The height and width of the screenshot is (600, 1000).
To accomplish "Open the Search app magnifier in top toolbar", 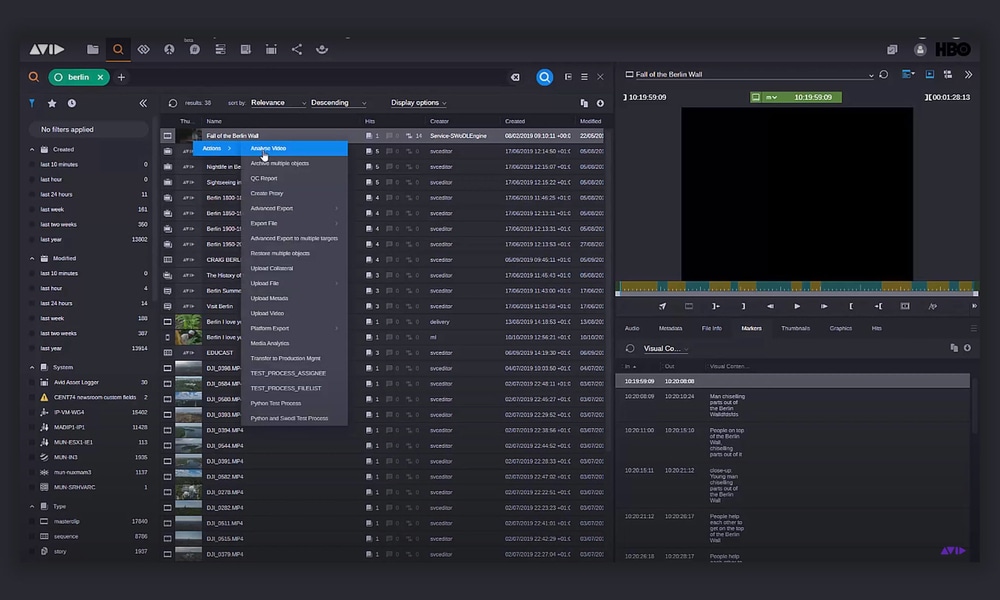I will pos(118,49).
